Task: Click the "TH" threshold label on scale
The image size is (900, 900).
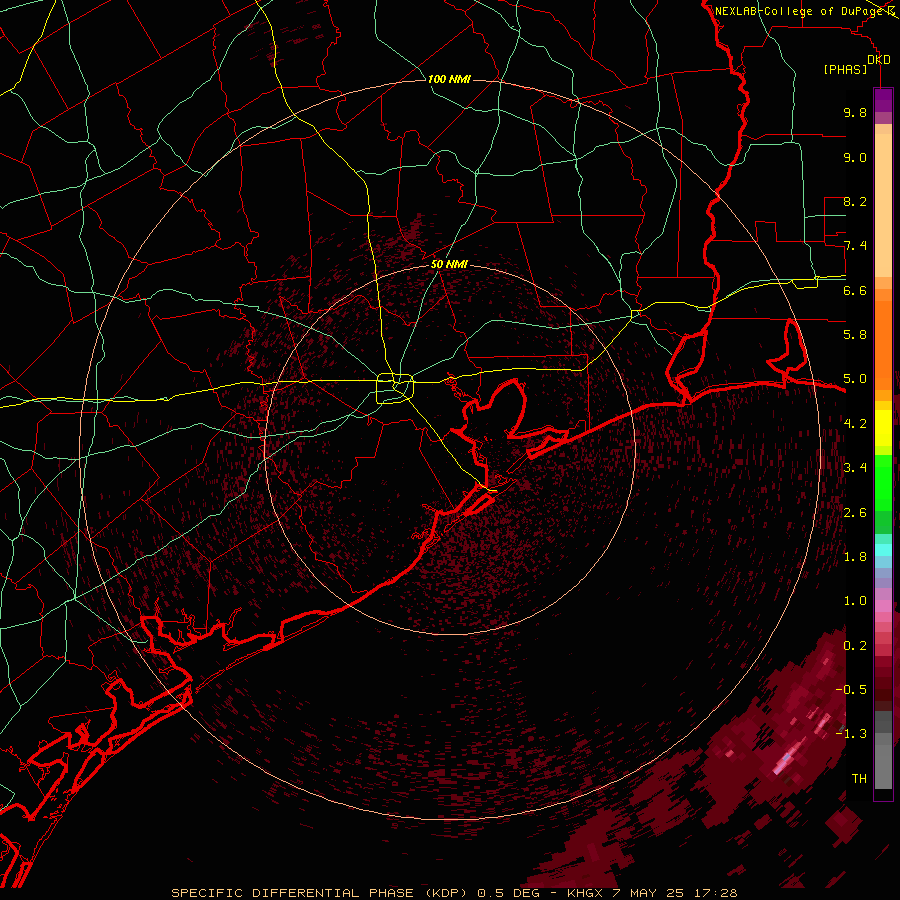Action: (859, 779)
